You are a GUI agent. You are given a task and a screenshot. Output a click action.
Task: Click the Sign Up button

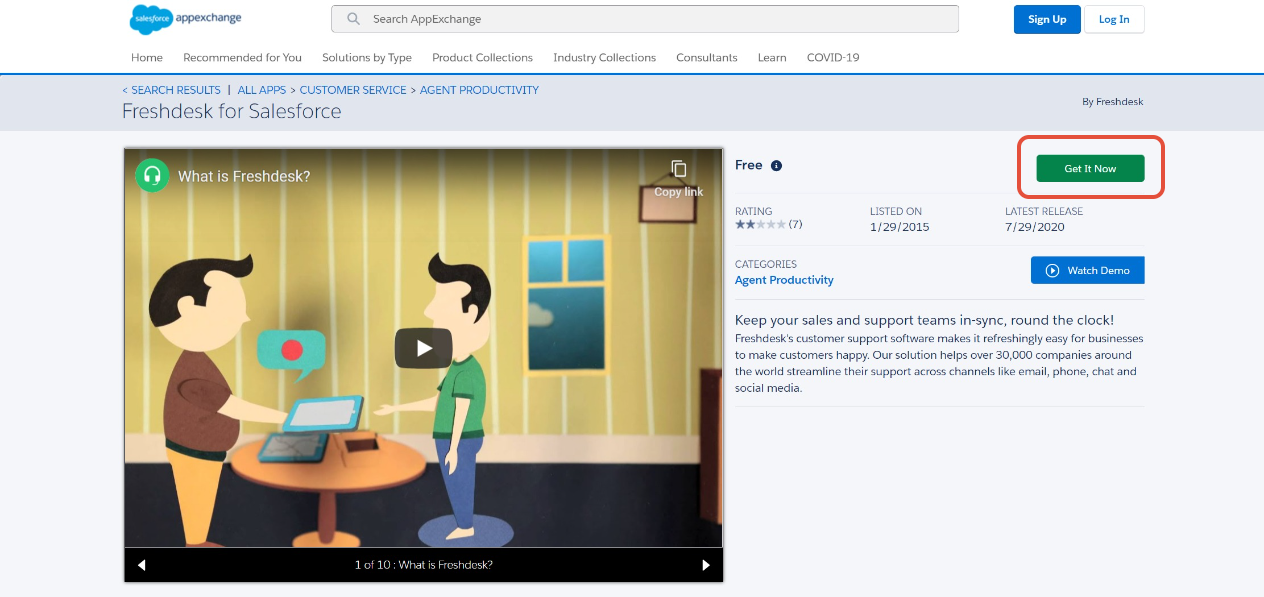pyautogui.click(x=1047, y=19)
